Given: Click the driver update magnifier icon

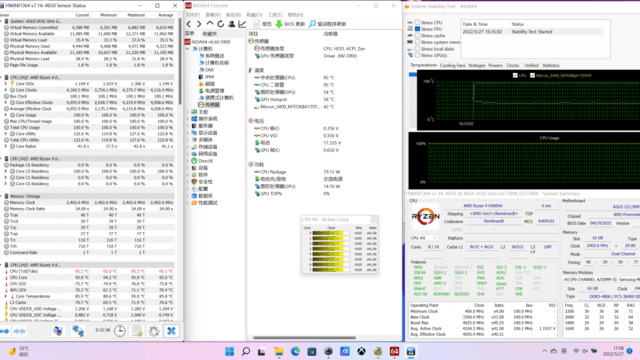Looking at the screenshot, I should [x=312, y=24].
